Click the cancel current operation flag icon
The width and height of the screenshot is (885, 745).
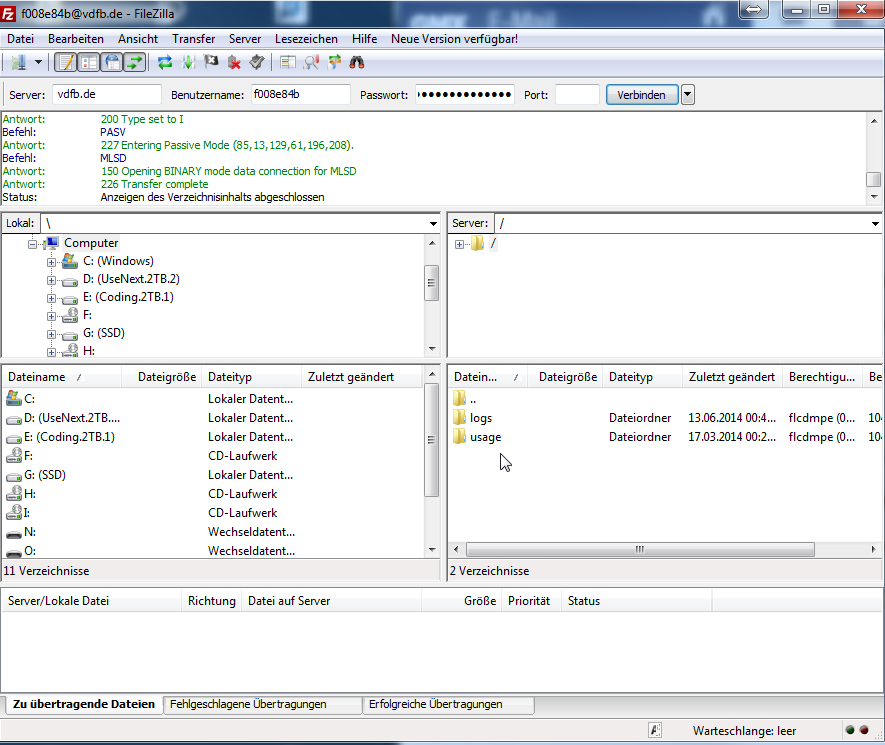coord(211,62)
